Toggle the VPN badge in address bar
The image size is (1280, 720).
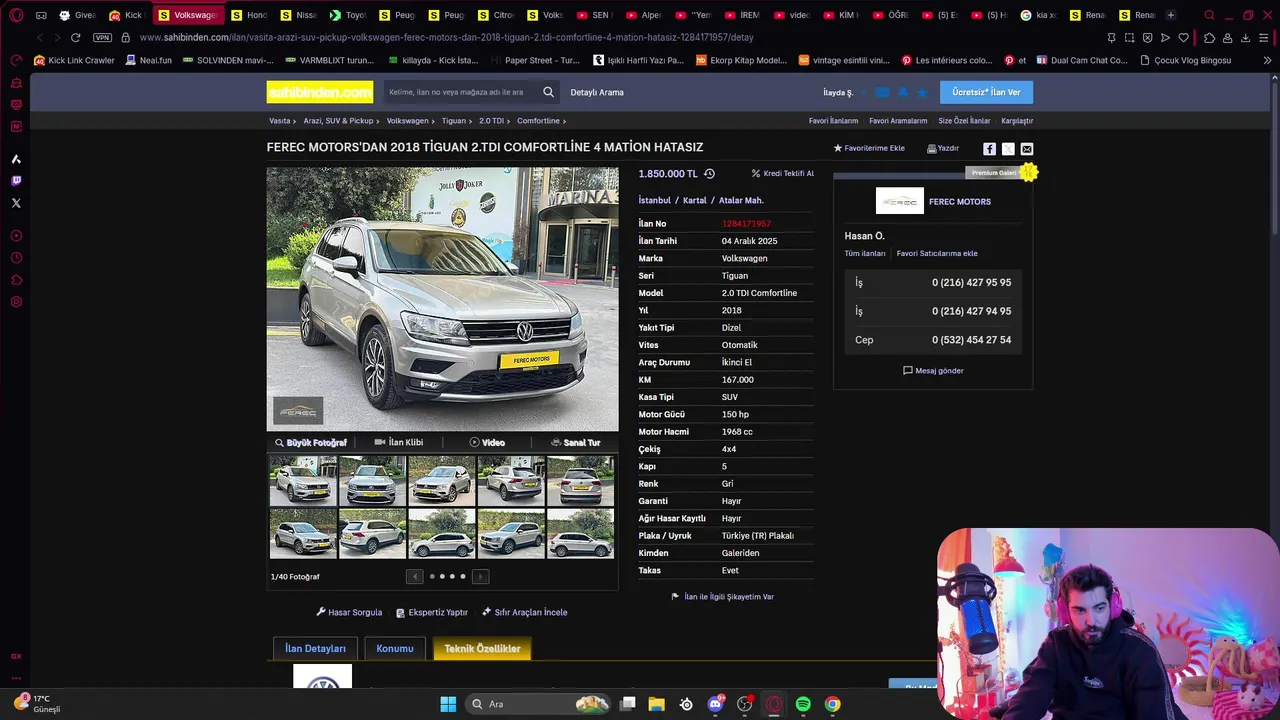[x=102, y=37]
